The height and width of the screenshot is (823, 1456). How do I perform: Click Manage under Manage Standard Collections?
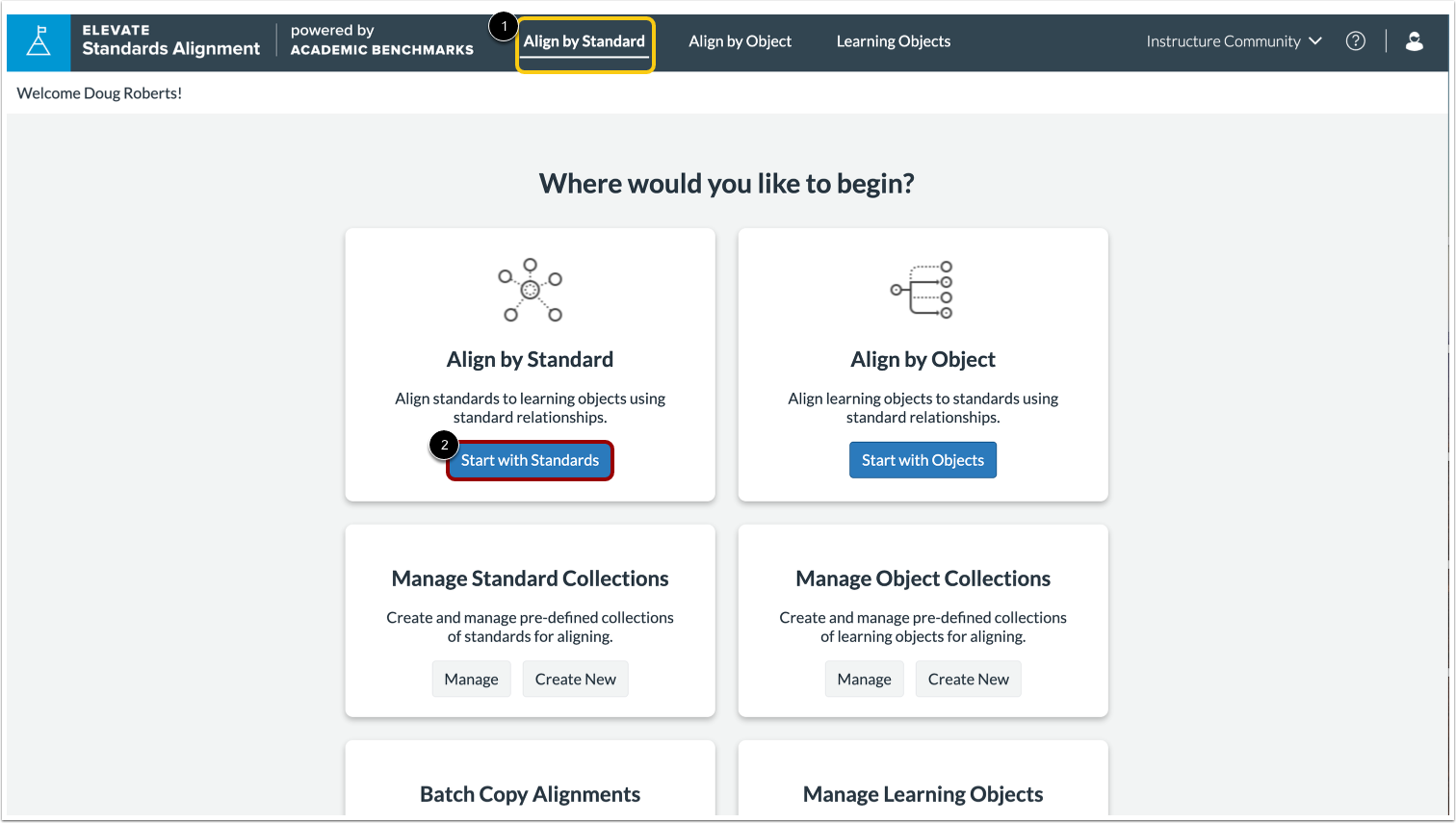[471, 679]
